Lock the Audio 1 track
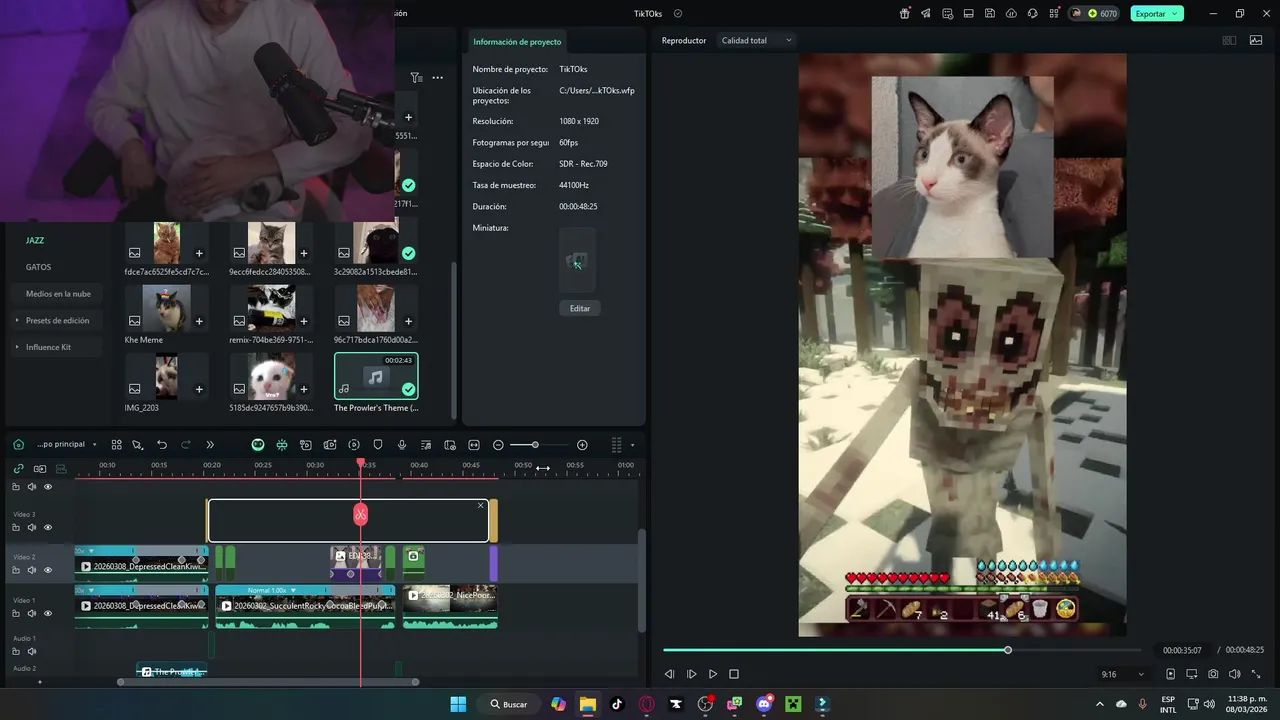The height and width of the screenshot is (720, 1280). (x=15, y=651)
